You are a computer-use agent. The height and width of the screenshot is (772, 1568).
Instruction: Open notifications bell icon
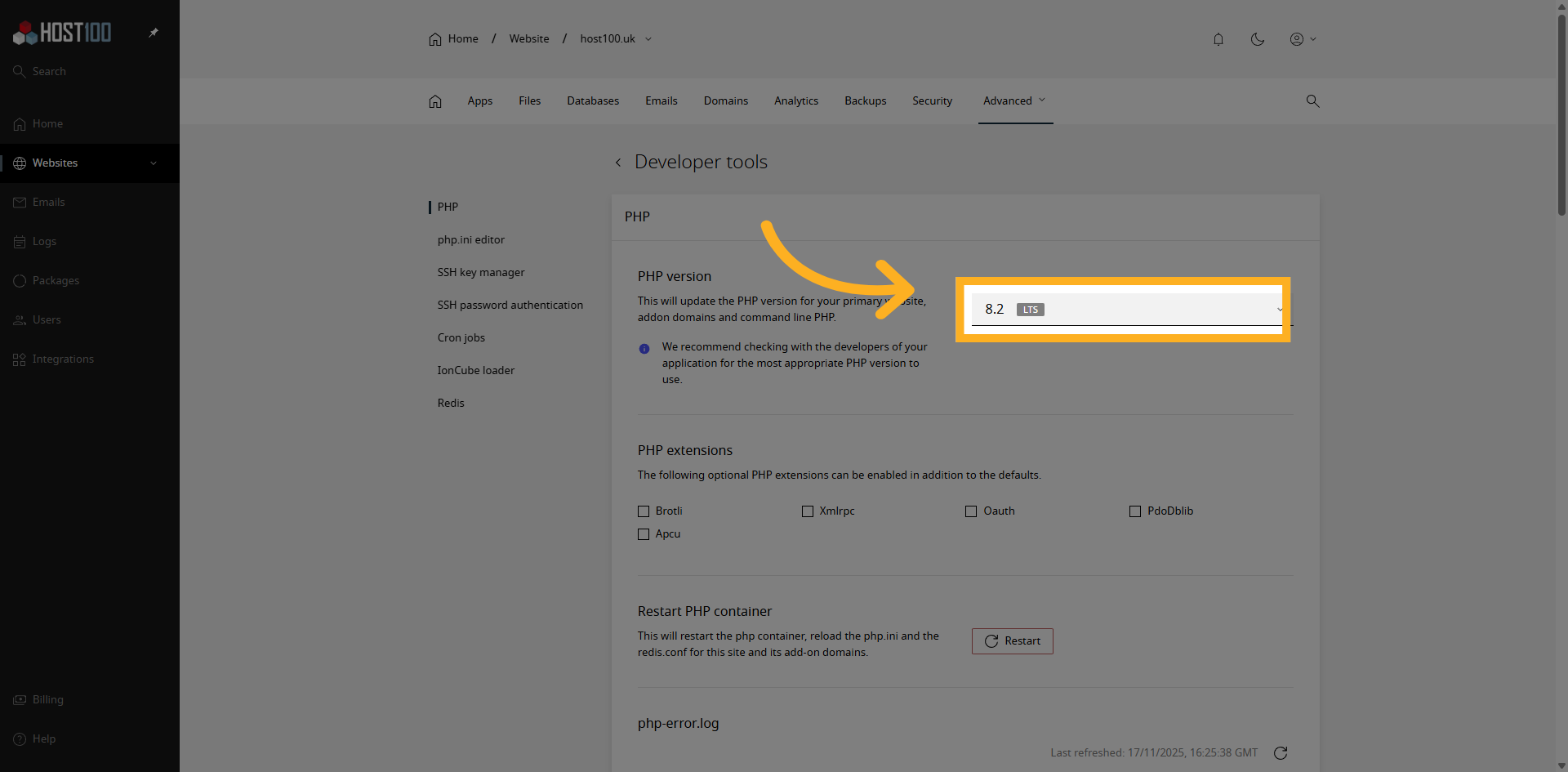tap(1218, 38)
